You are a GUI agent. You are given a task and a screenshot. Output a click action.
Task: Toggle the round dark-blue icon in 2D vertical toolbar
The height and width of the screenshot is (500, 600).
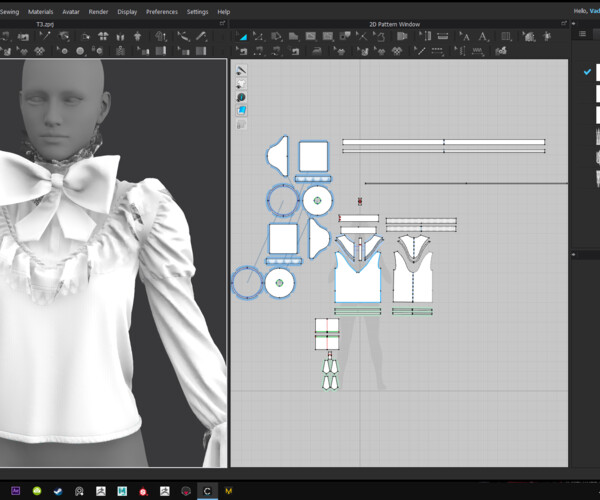[241, 98]
